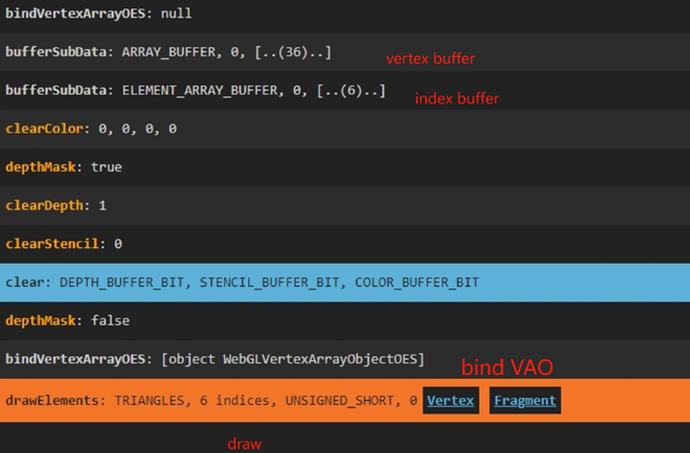Click the red 'vertex buffer' annotation

(x=430, y=59)
